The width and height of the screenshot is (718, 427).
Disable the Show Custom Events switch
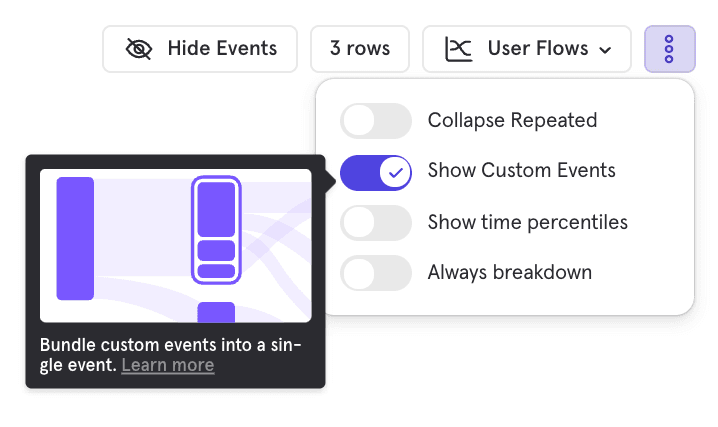click(376, 172)
